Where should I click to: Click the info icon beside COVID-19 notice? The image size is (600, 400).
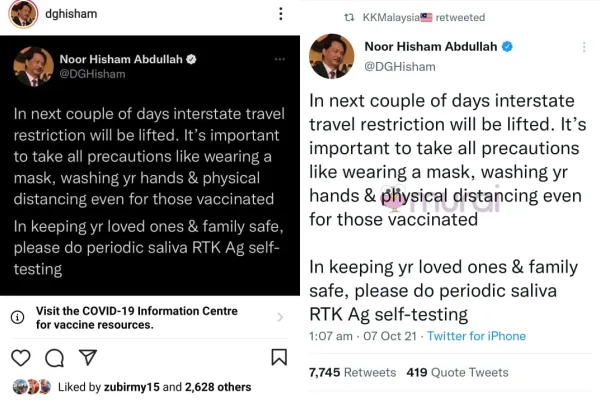click(18, 317)
